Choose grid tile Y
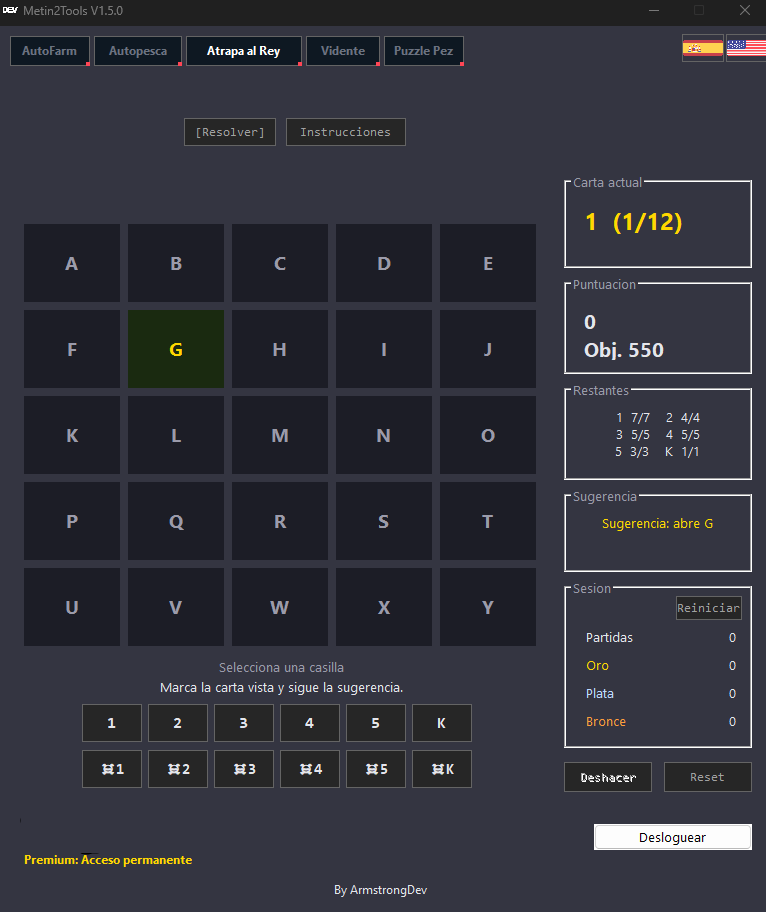766x912 pixels. (x=488, y=607)
